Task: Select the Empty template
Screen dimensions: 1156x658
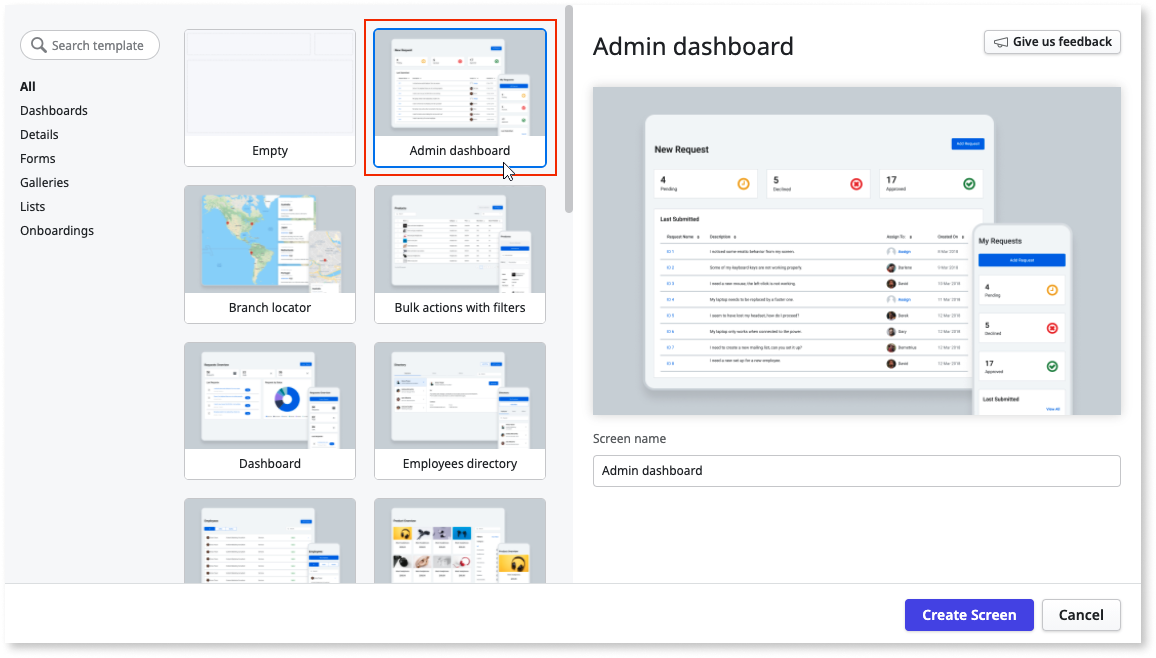Action: coord(269,98)
